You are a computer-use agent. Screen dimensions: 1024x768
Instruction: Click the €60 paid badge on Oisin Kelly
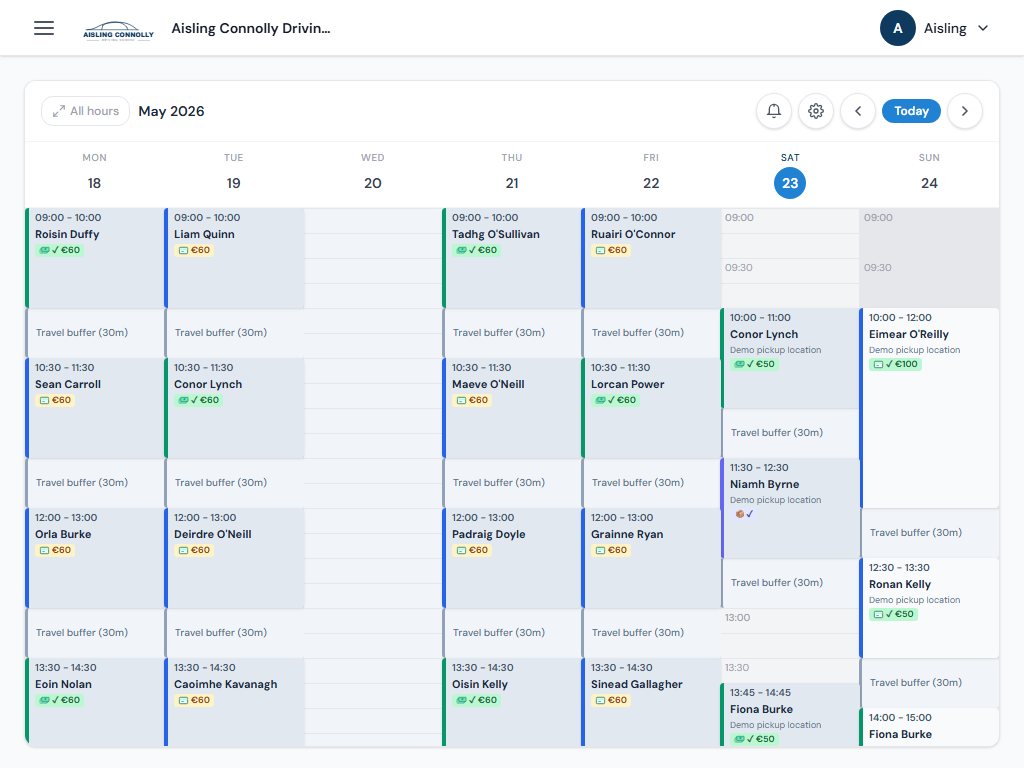pyautogui.click(x=477, y=700)
